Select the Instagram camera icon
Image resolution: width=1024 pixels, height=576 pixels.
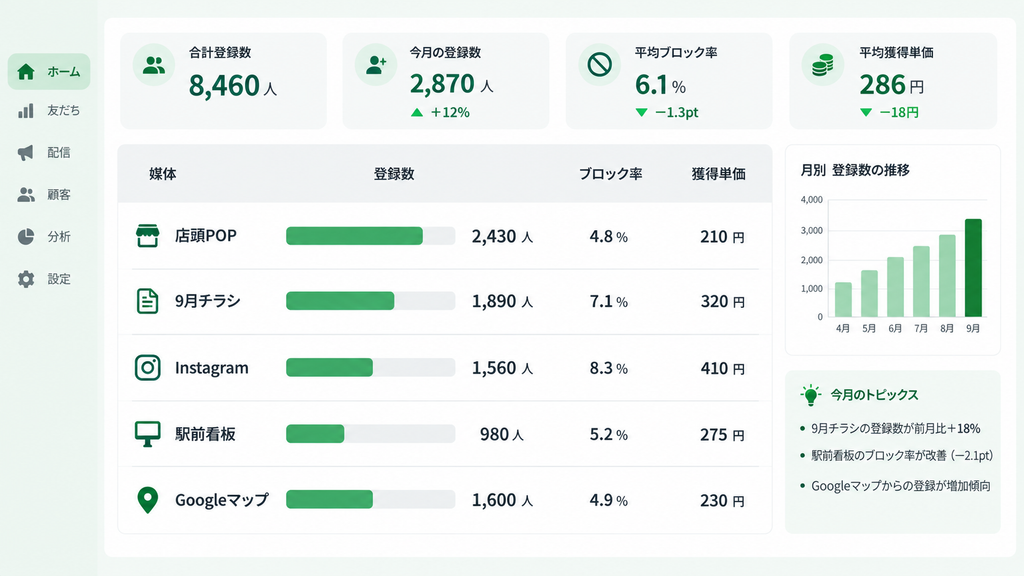point(148,368)
